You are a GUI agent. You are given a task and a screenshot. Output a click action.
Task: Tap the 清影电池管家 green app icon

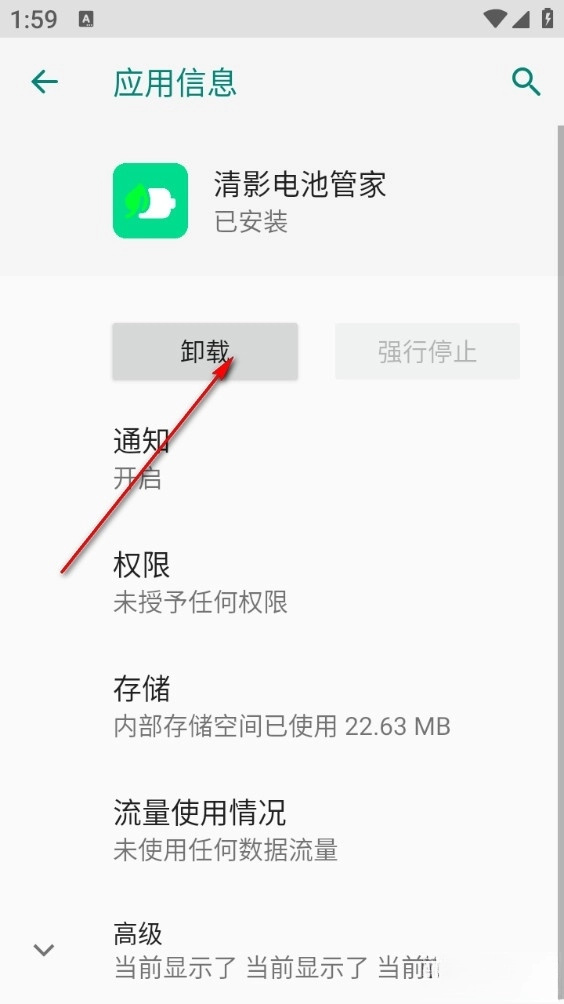[x=150, y=200]
